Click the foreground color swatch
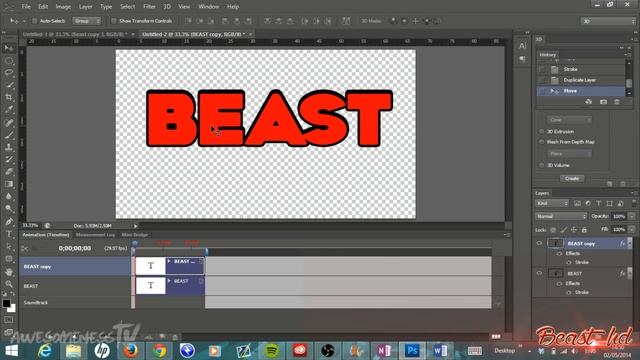The height and width of the screenshot is (360, 640). coord(6,303)
